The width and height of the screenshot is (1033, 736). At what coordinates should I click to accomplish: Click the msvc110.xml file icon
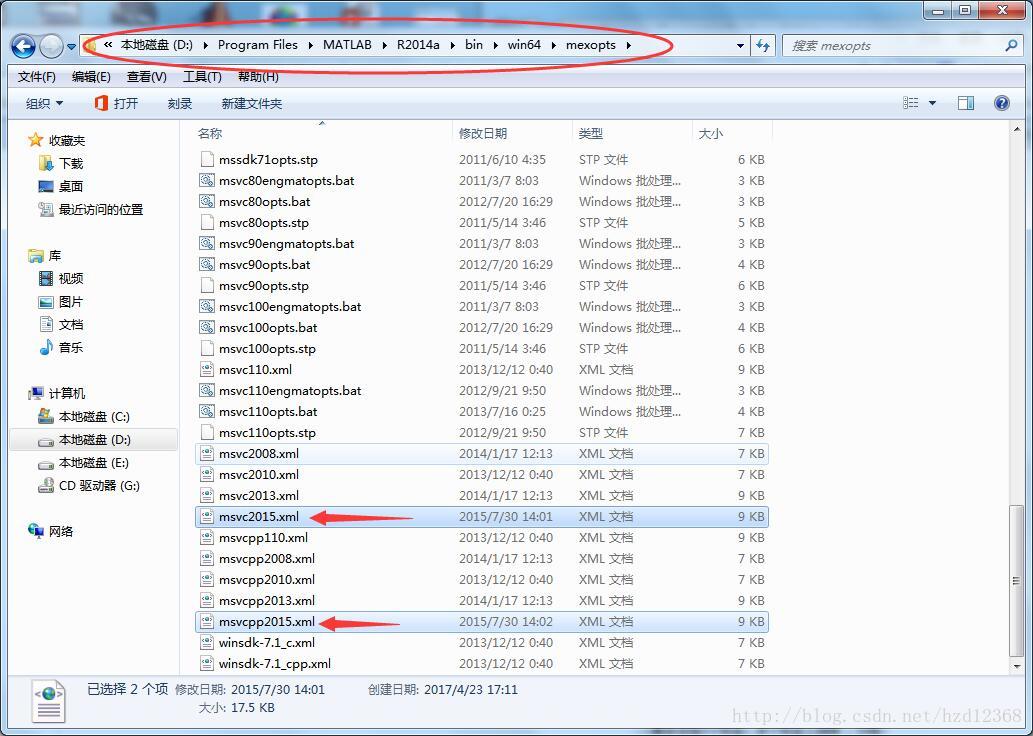click(x=207, y=370)
